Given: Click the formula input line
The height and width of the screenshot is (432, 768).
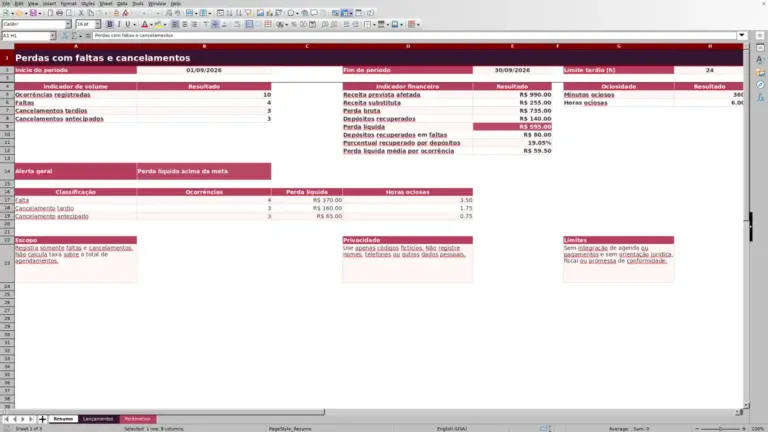Looking at the screenshot, I should point(414,35).
